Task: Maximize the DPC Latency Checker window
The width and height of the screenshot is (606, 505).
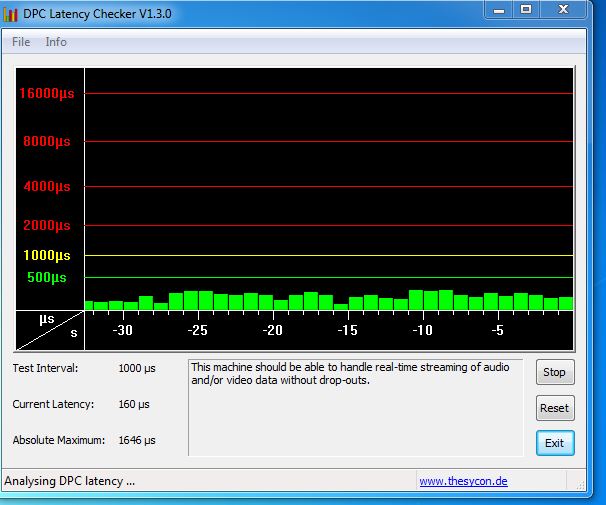Action: coord(526,9)
